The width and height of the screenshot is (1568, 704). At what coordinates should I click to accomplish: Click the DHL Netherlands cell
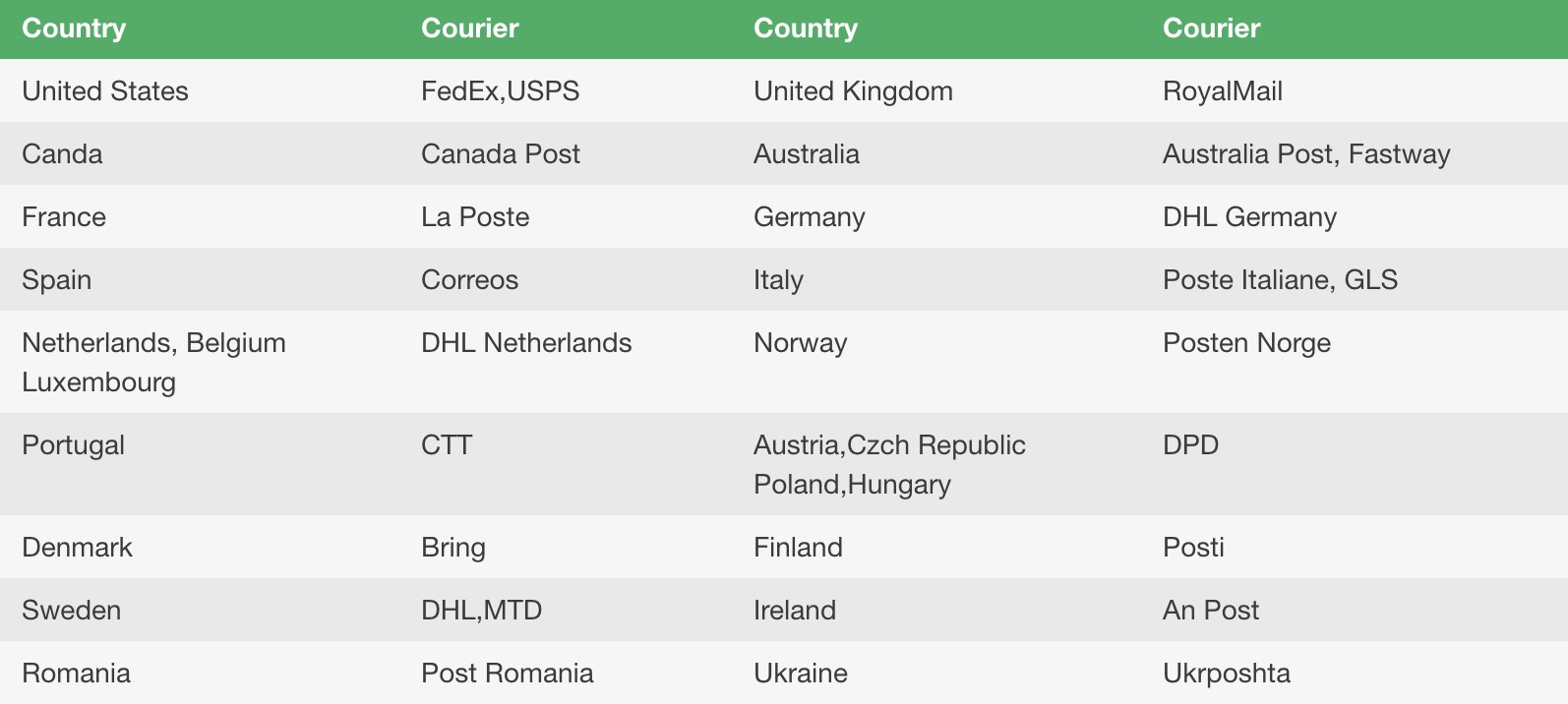[526, 343]
